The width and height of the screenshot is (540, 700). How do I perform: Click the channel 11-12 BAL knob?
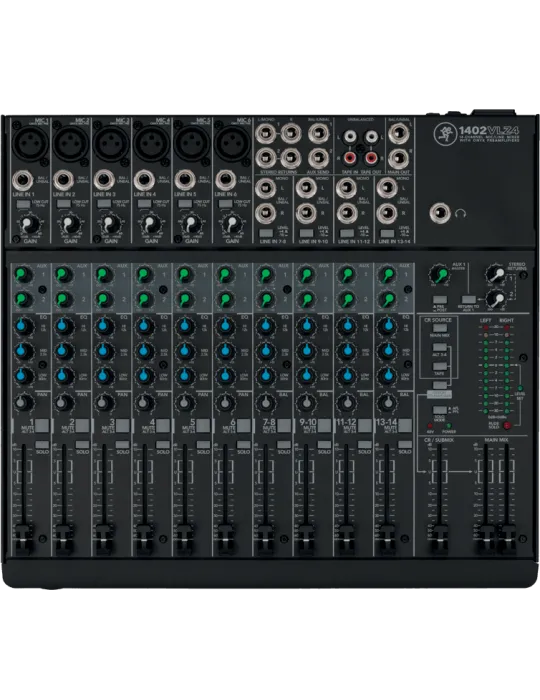click(x=346, y=403)
